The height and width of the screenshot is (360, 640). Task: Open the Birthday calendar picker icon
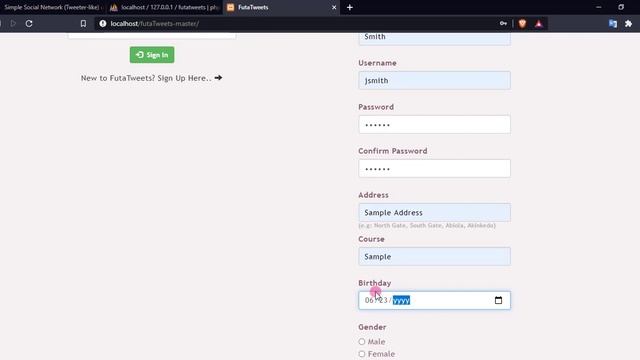(498, 300)
